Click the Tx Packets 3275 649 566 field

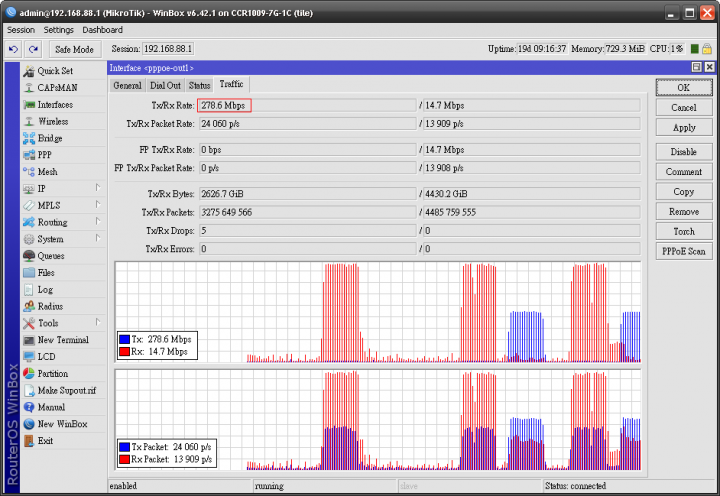[x=308, y=212]
